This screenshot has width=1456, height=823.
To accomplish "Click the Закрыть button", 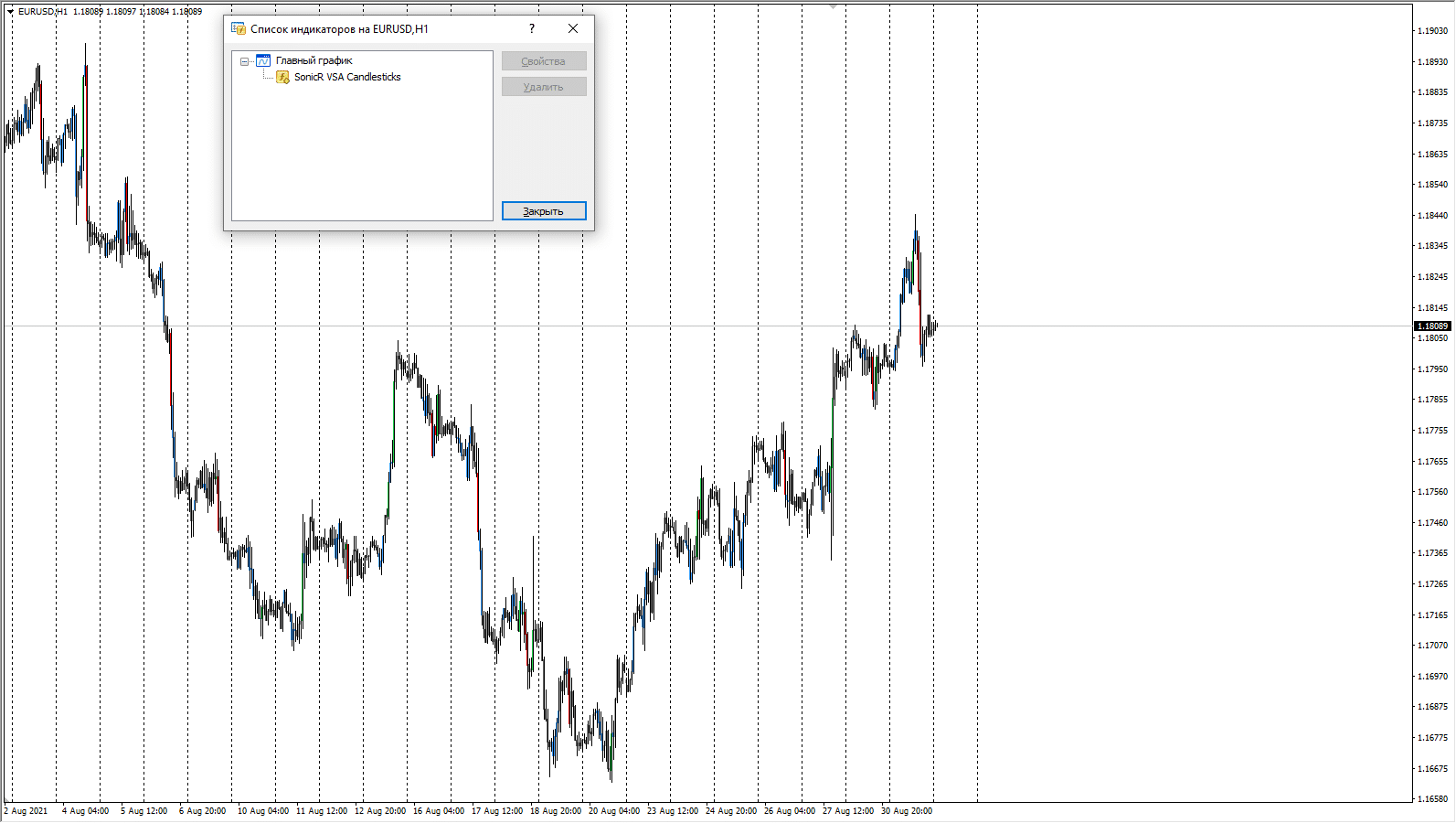I will 544,211.
